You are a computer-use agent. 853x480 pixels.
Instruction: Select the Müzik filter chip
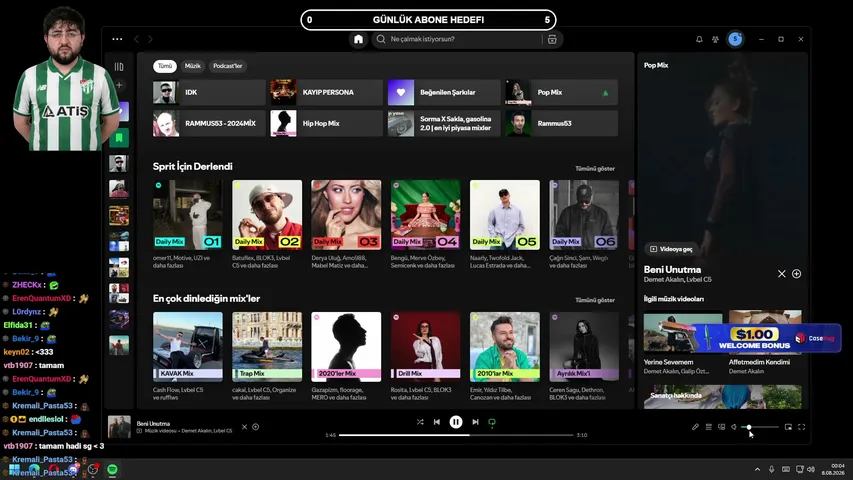point(193,66)
